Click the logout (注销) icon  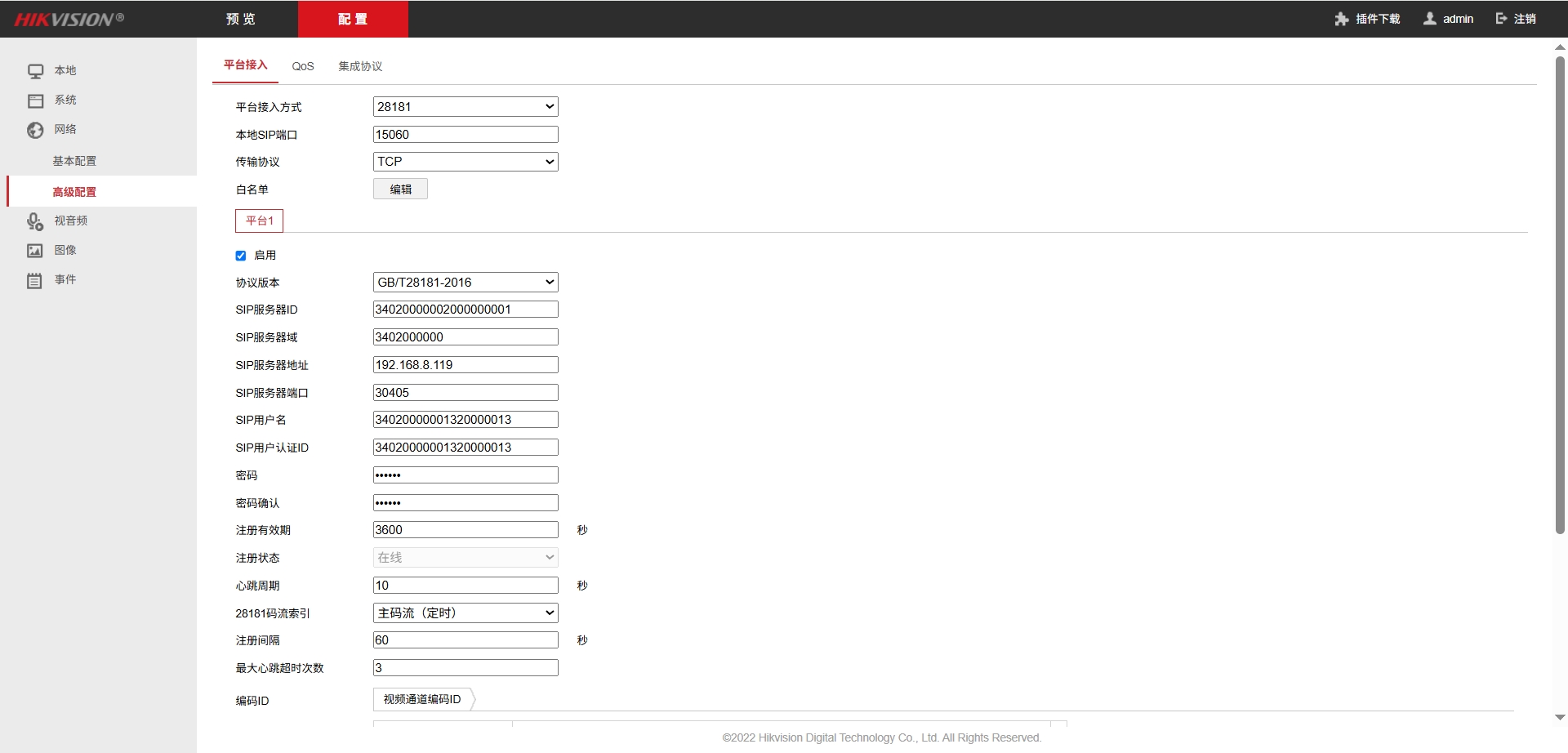(x=1501, y=19)
